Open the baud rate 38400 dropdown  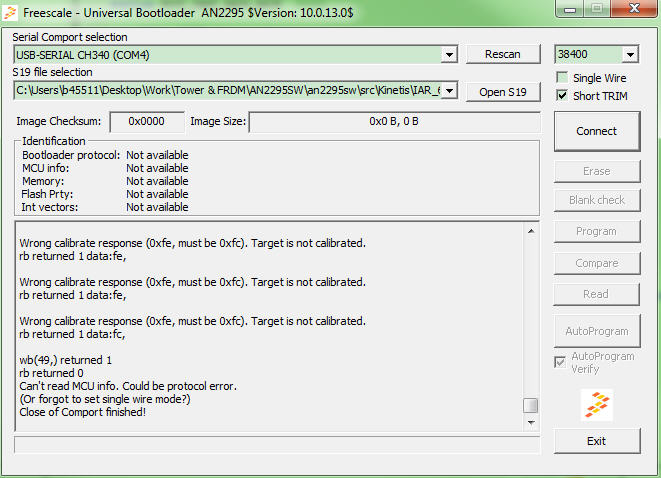630,55
